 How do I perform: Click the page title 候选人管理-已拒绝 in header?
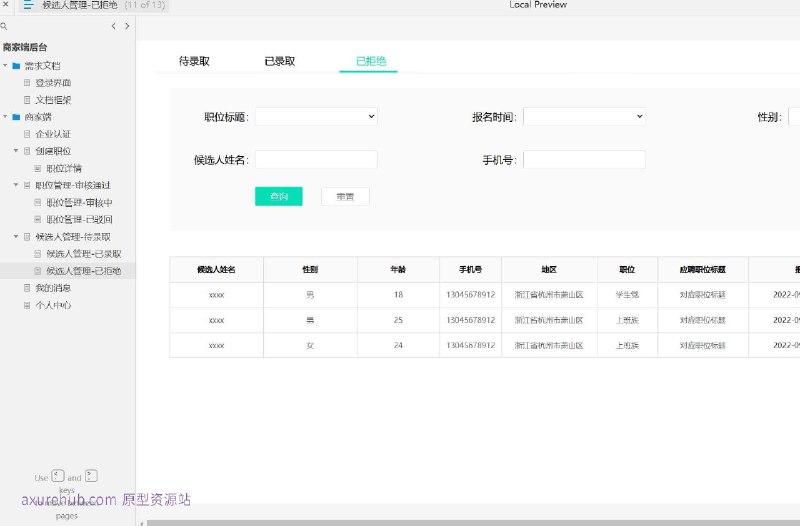tap(80, 5)
